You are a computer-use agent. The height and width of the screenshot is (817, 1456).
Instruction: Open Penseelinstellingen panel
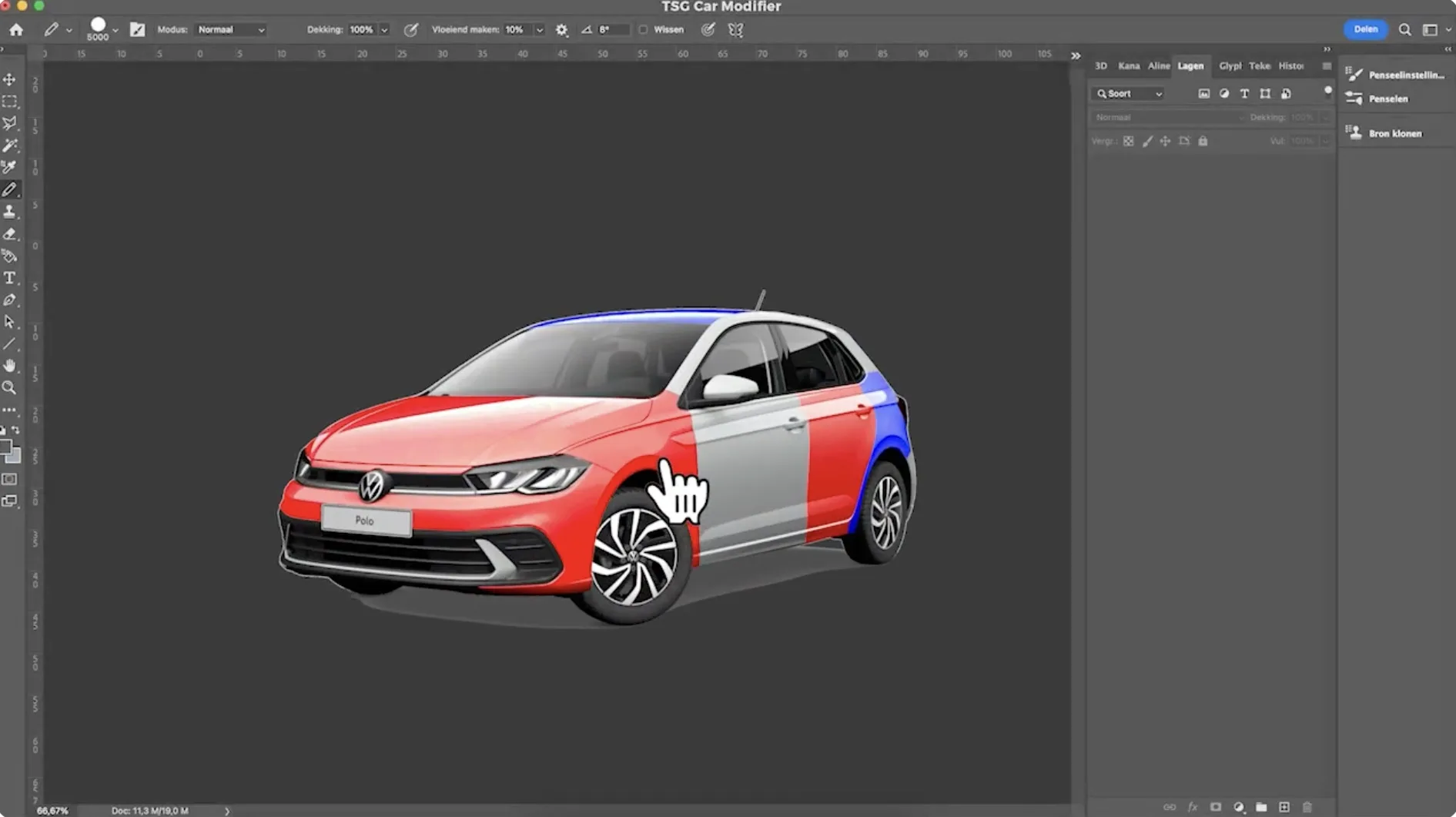(x=1395, y=75)
